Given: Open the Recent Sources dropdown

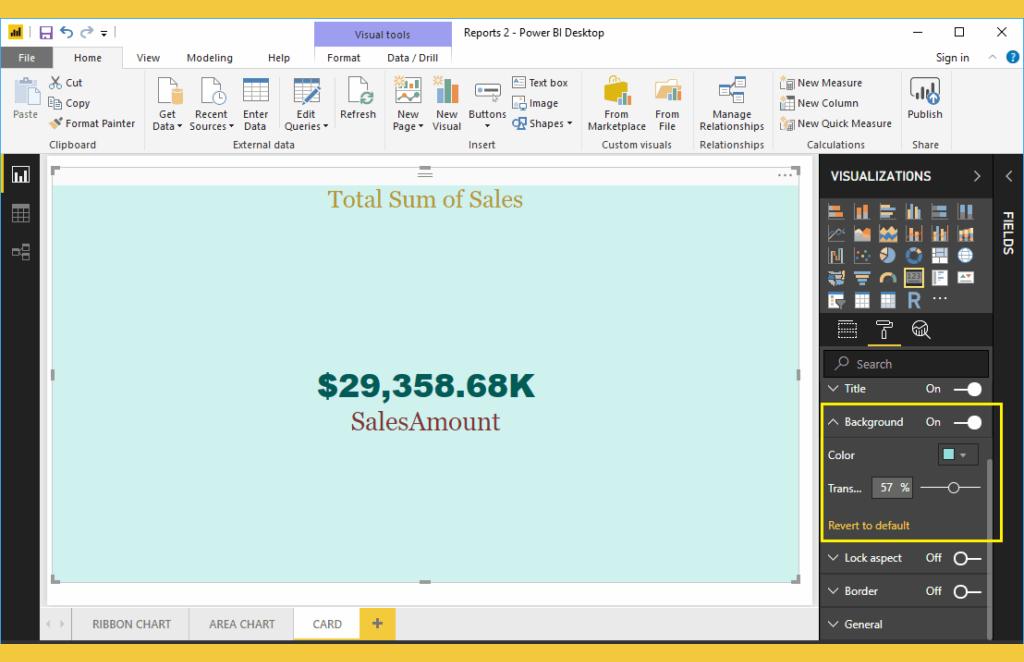Looking at the screenshot, I should point(211,104).
